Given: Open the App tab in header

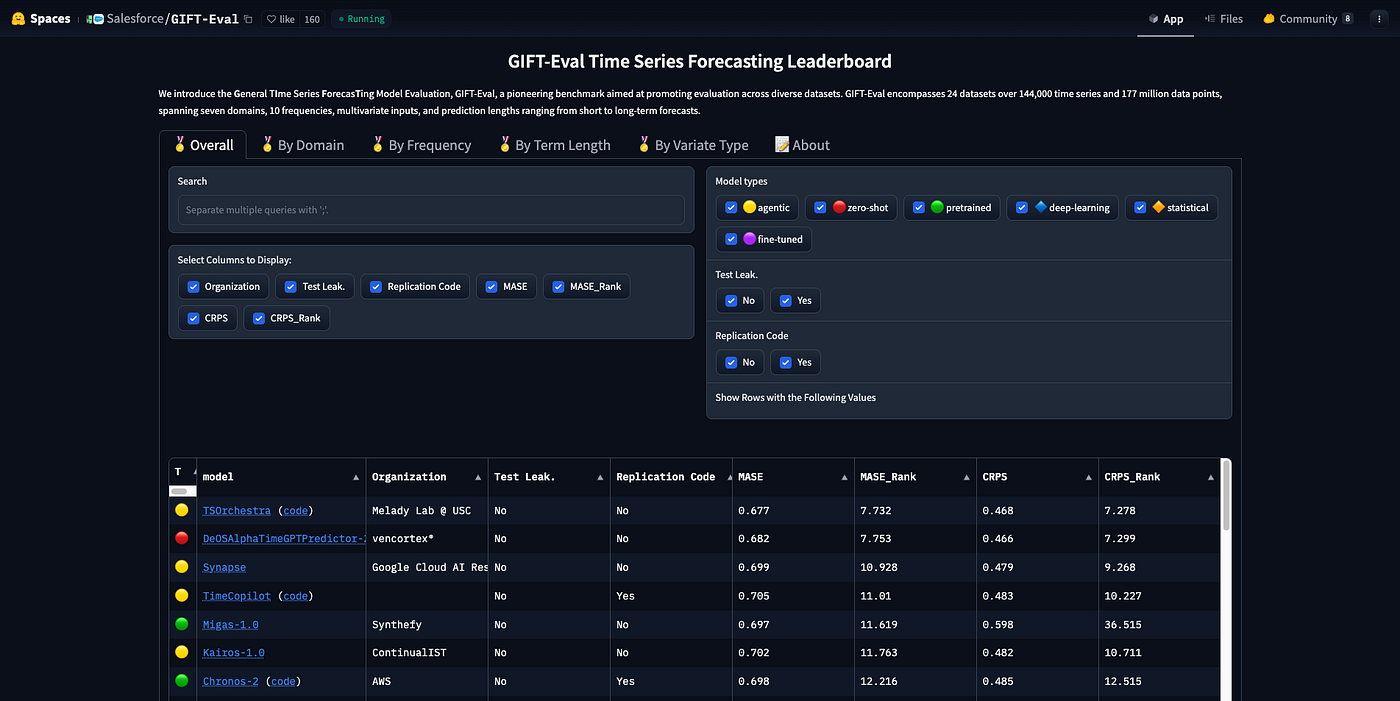Looking at the screenshot, I should pos(1166,19).
